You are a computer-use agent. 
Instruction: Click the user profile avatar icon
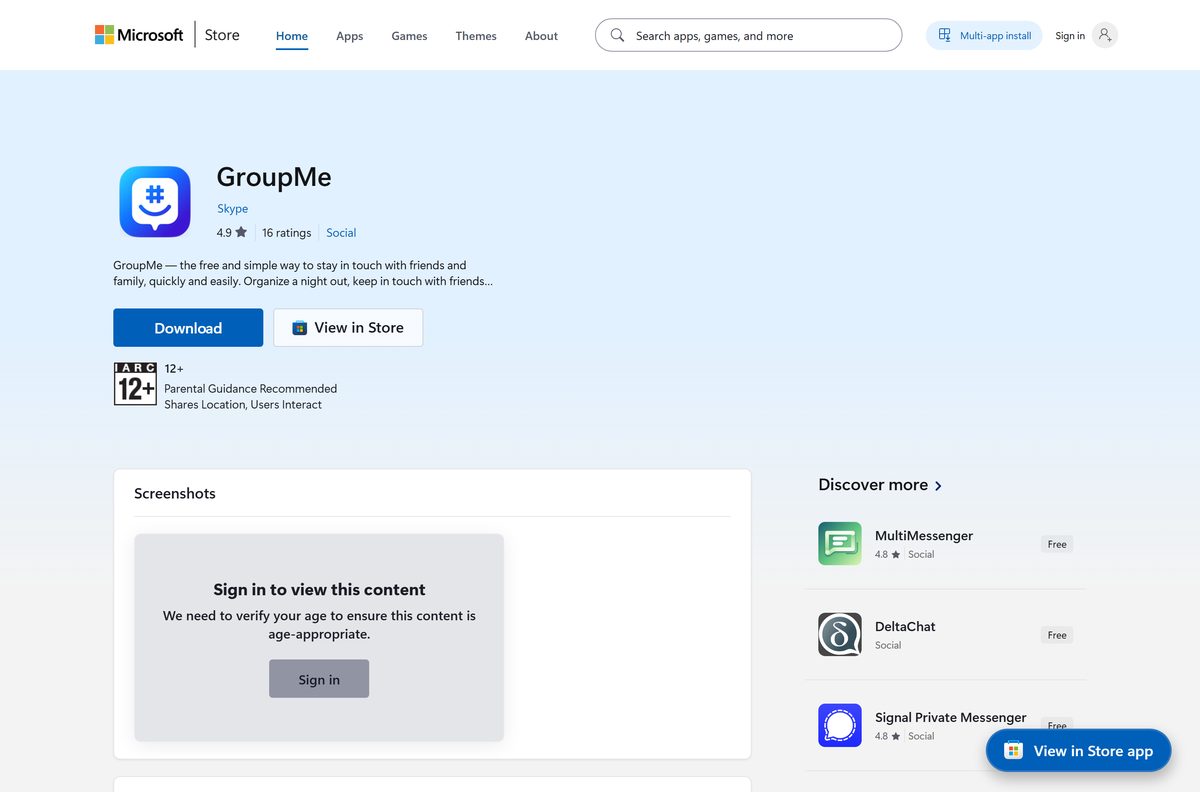tap(1104, 35)
